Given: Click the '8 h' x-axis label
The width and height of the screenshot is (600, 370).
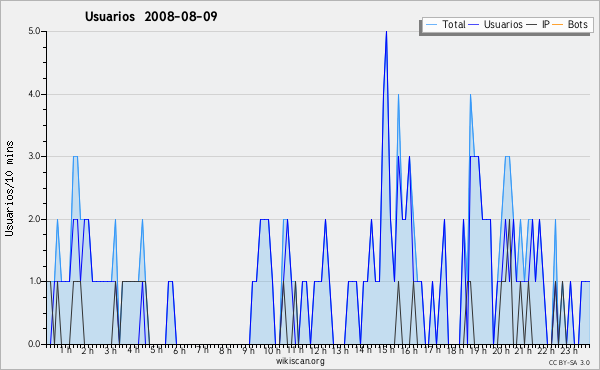Looking at the screenshot, I should (225, 350).
